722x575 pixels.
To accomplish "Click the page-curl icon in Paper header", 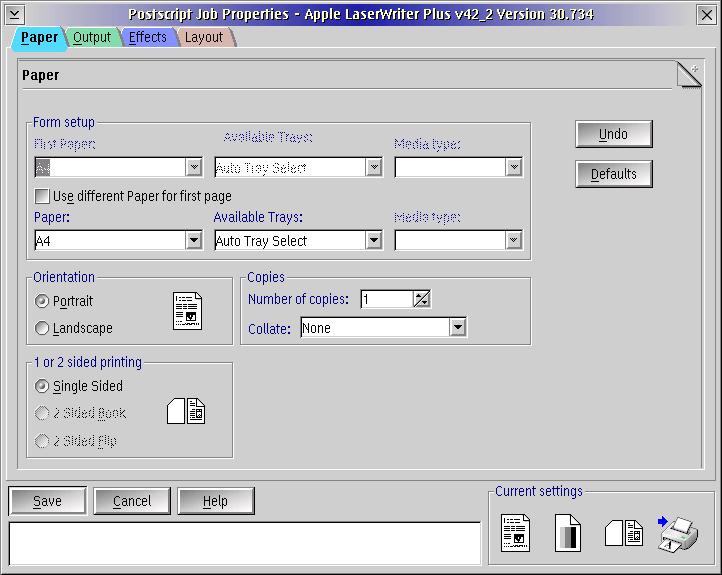I will click(689, 75).
